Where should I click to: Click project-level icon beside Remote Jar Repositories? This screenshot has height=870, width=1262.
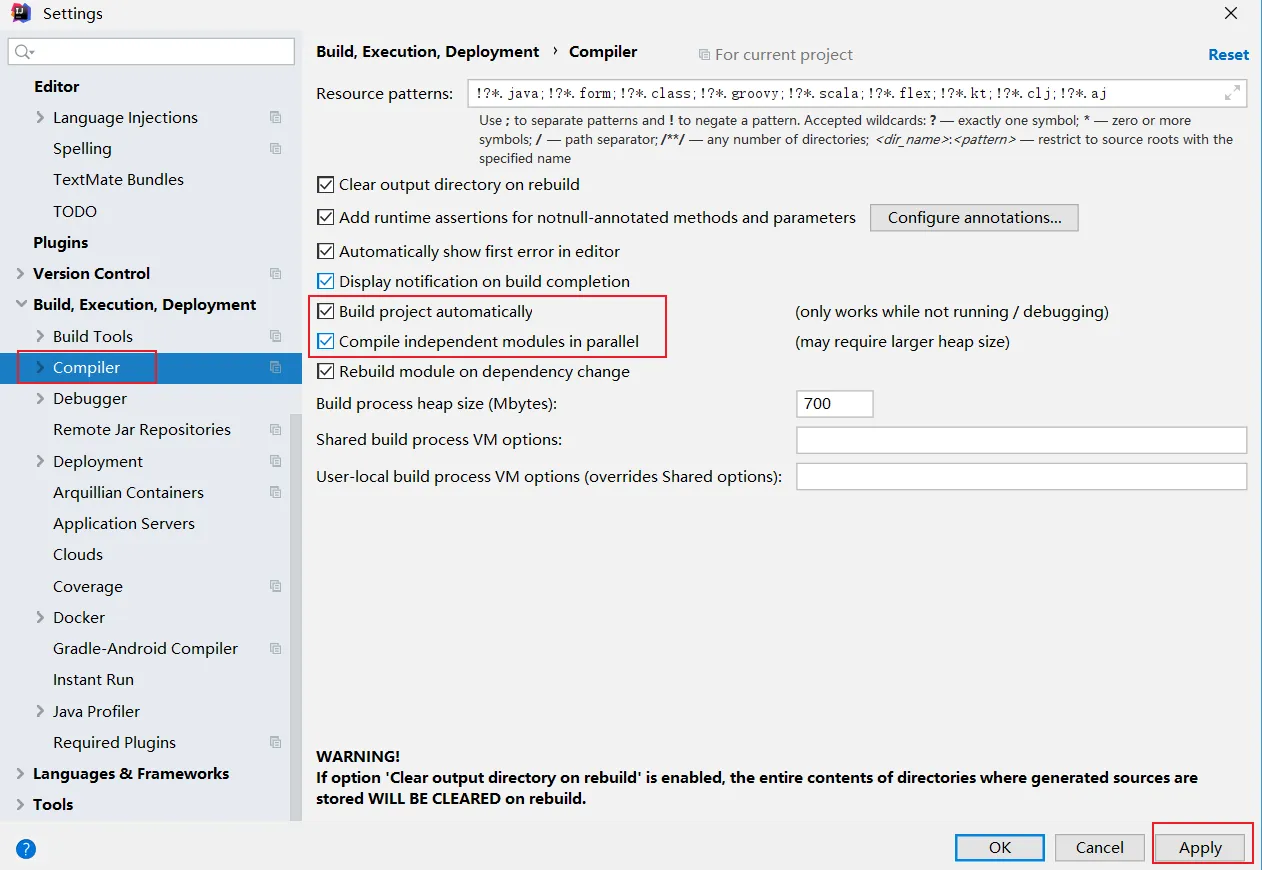pos(275,430)
